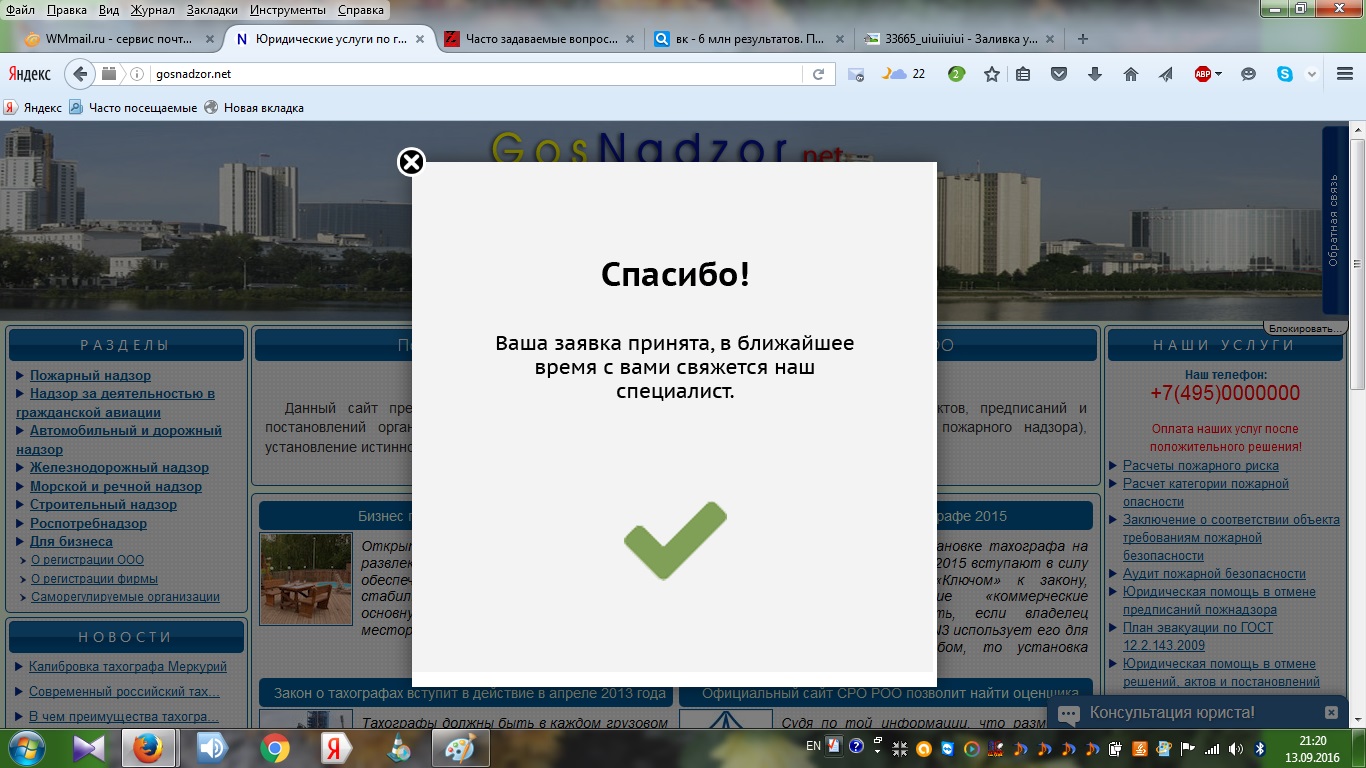This screenshot has height=768, width=1366.
Task: Click the Bluetooth icon in the system tray
Action: coord(1260,748)
